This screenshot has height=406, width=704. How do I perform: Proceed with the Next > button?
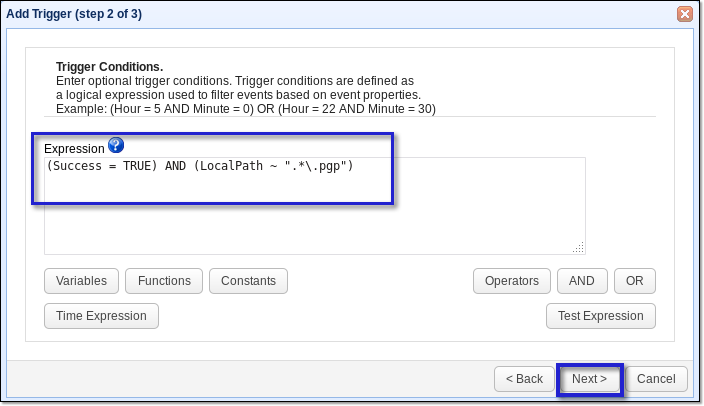point(589,379)
